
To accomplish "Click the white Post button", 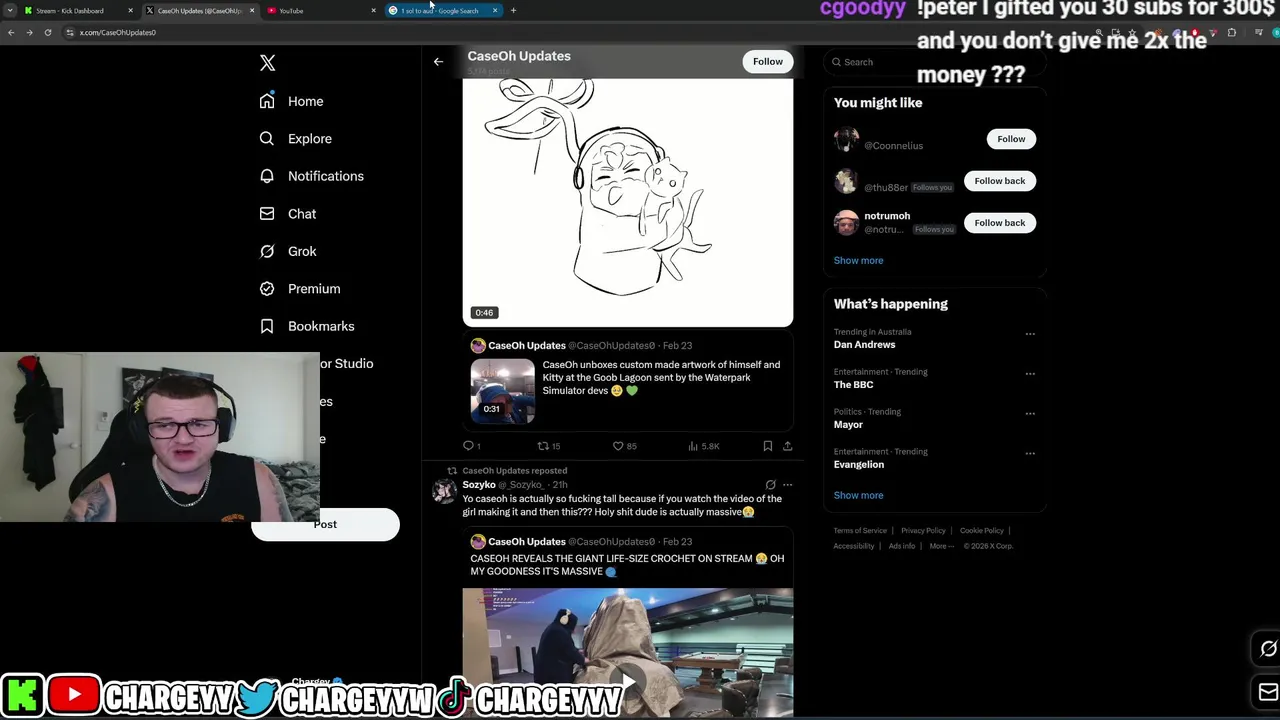I will pyautogui.click(x=325, y=525).
